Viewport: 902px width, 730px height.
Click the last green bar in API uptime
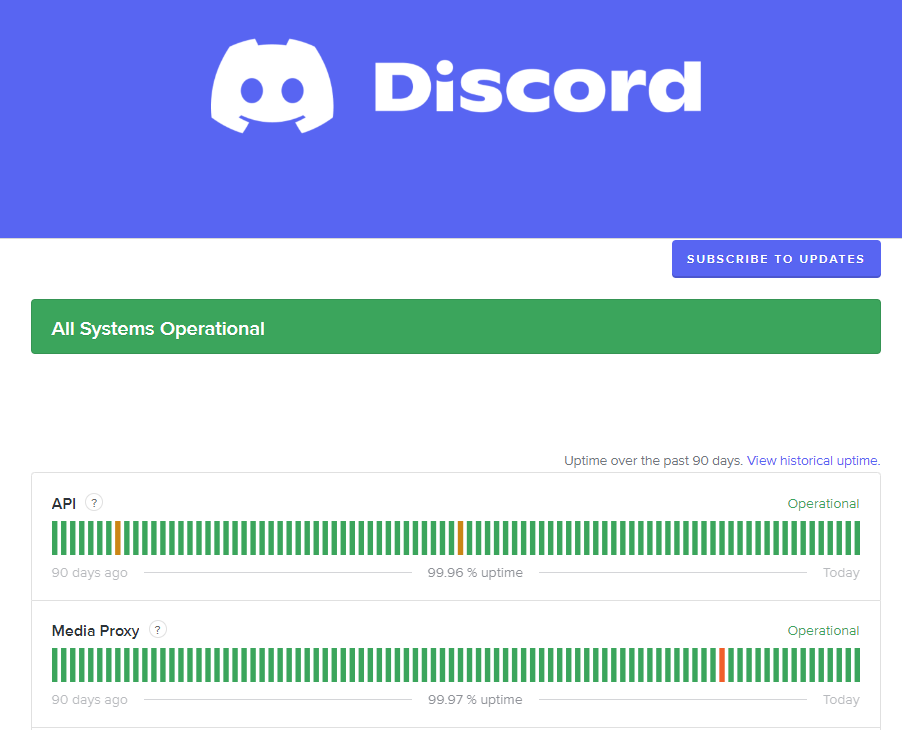coord(857,538)
